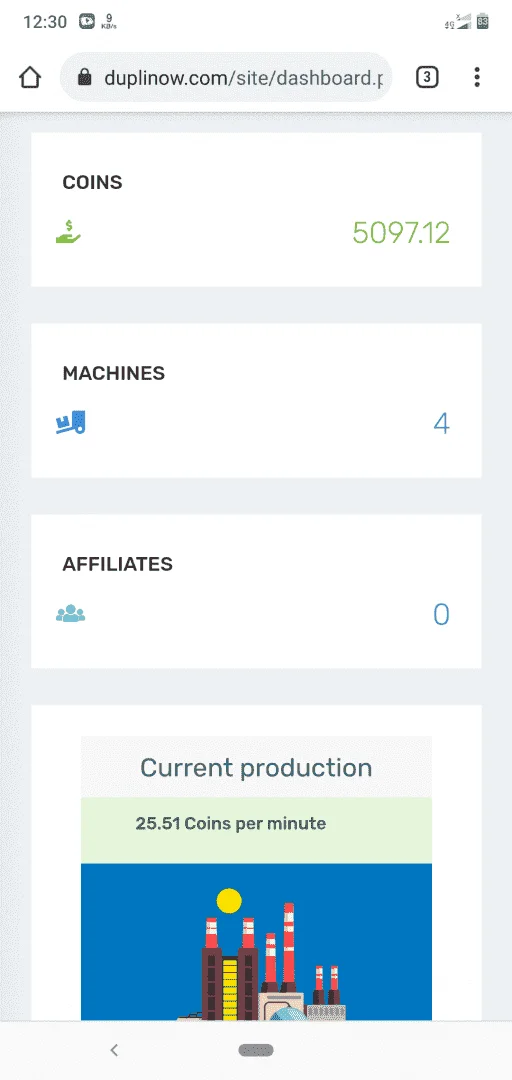
Task: Tap the media notification icon in status bar
Action: pyautogui.click(x=87, y=21)
